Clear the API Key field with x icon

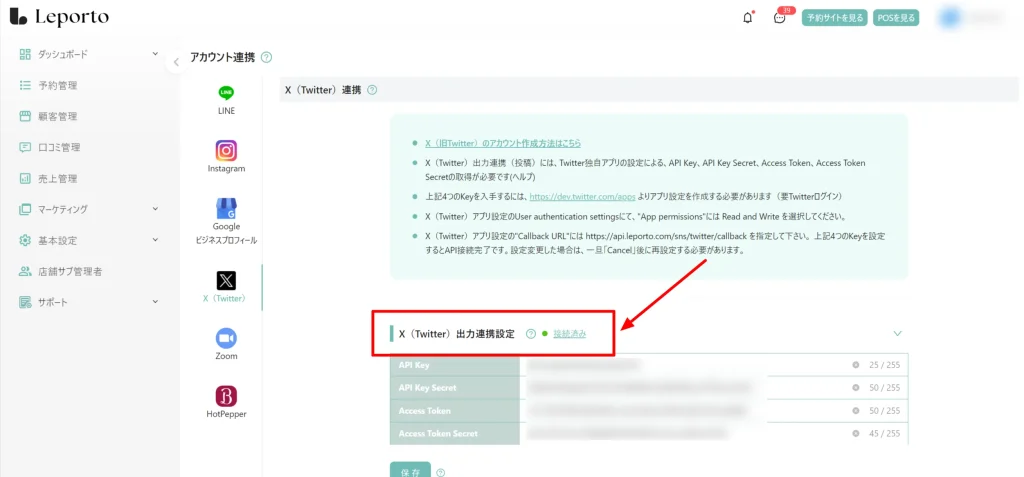point(856,365)
